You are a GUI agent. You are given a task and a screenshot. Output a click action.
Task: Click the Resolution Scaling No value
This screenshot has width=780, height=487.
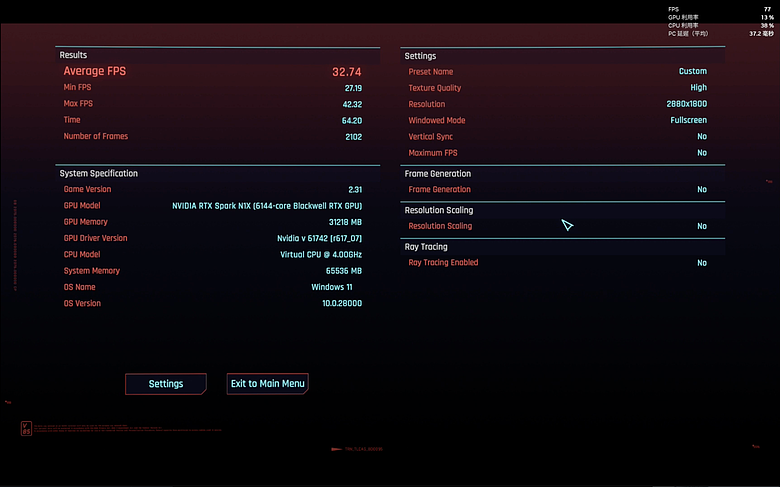(x=702, y=226)
